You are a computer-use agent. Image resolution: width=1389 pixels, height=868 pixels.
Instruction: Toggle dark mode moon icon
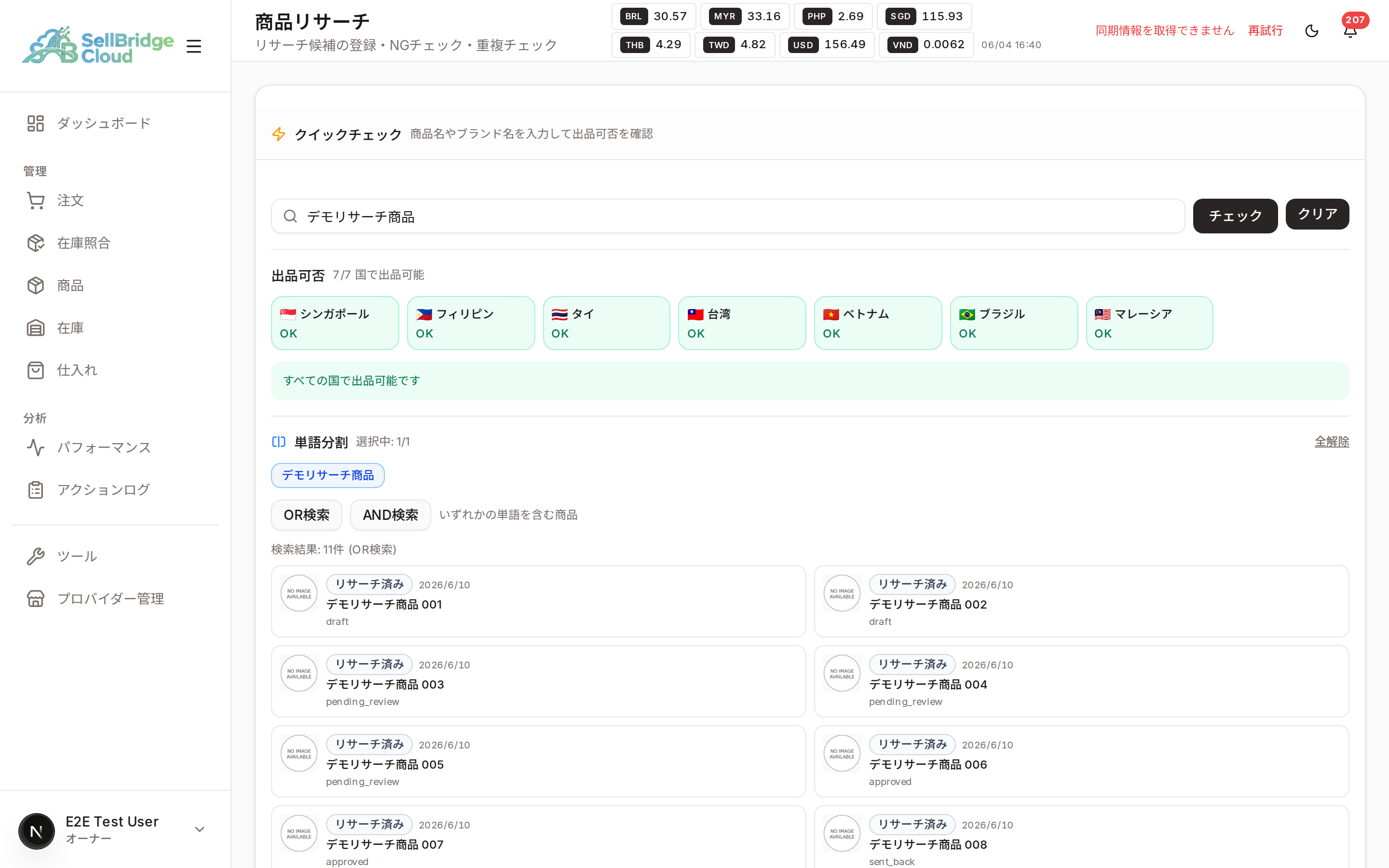(x=1311, y=30)
